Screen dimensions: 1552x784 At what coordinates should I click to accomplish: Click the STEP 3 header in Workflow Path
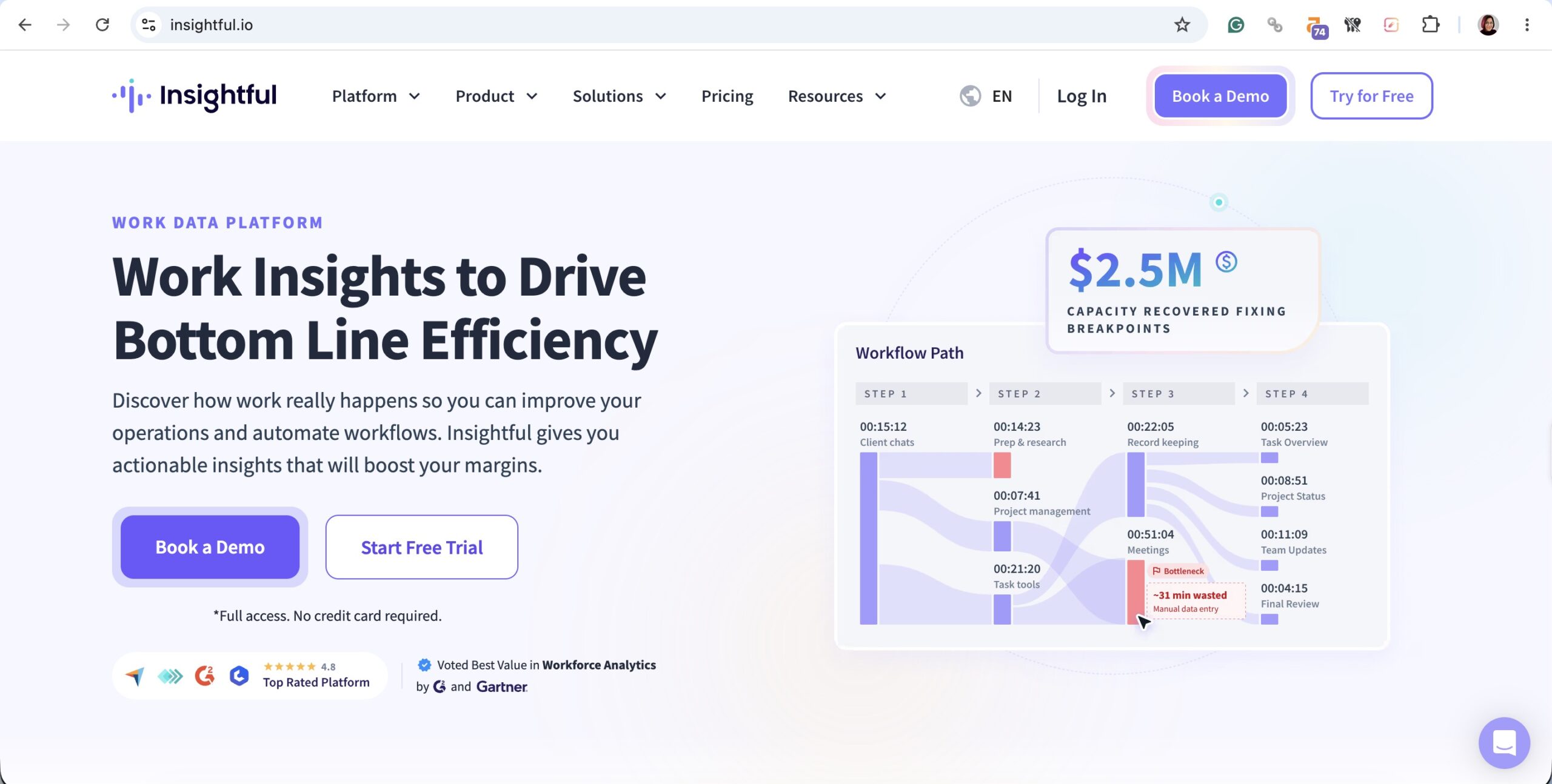click(x=1179, y=393)
